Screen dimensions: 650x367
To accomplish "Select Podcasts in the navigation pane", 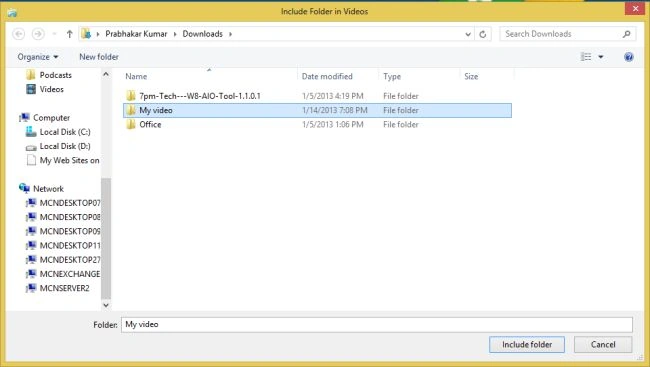I will pos(56,75).
